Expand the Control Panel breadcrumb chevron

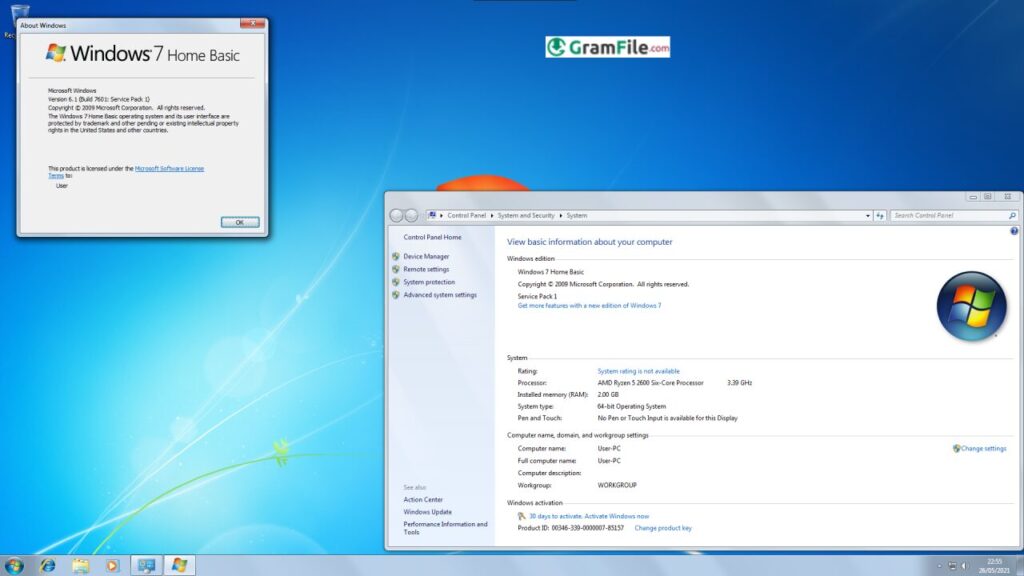(491, 215)
